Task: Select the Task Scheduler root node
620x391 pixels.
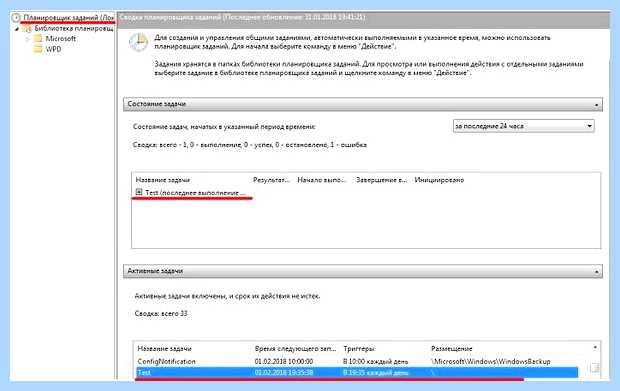Action: point(68,18)
